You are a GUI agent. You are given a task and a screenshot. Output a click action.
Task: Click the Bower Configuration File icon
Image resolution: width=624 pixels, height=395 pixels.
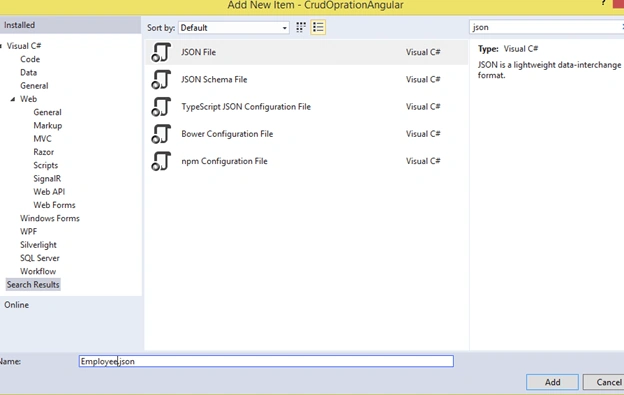(161, 134)
